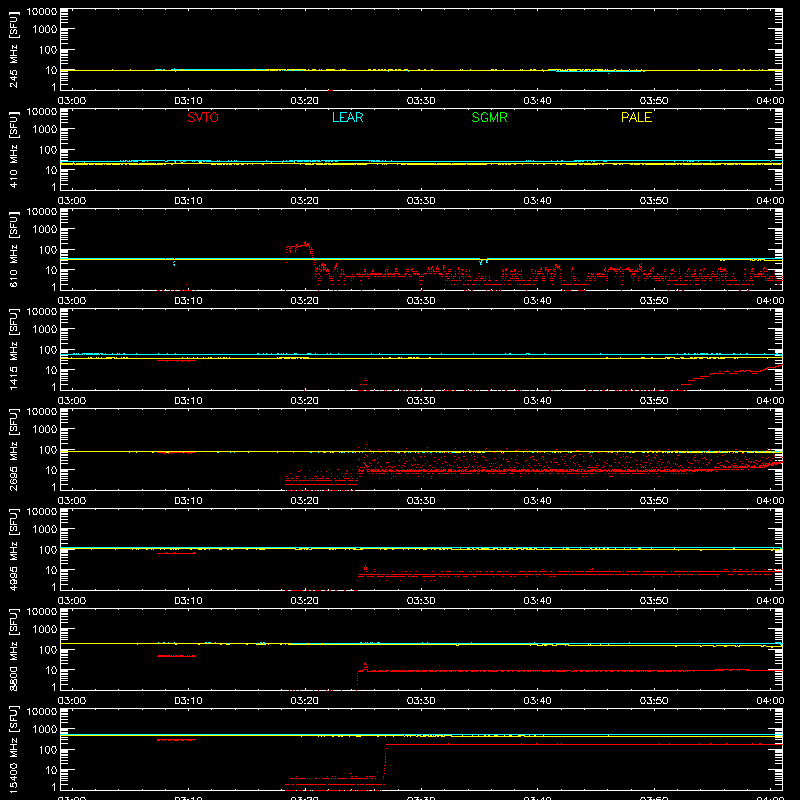This screenshot has height=800, width=800.
Task: Click the 10 y-axis label of 15400 MHz panel
Action: 52,770
